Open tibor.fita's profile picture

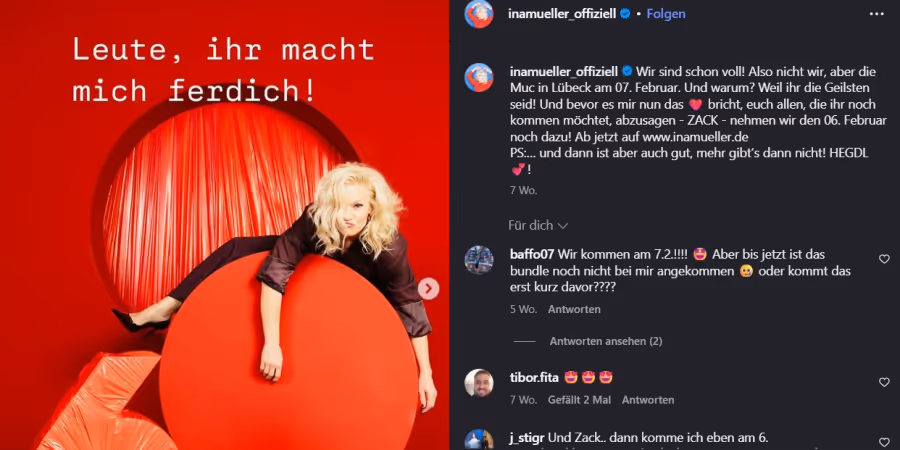point(479,383)
